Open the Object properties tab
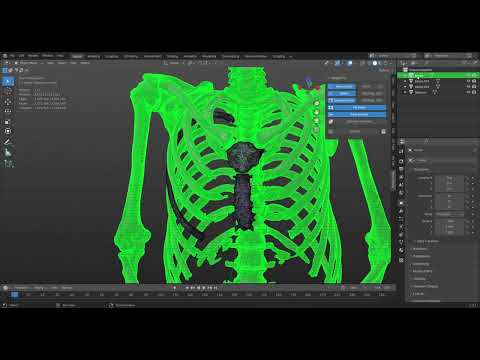Viewport: 480px width, 360px height. point(401,203)
